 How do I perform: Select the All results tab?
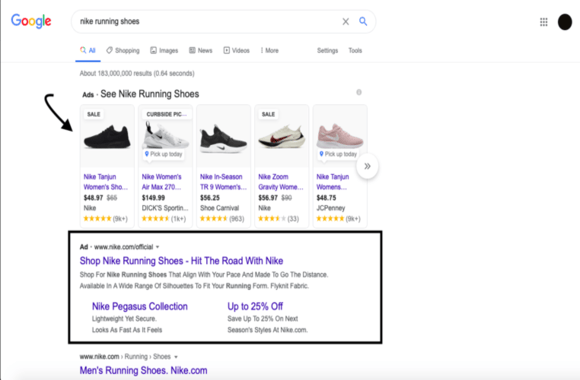pyautogui.click(x=88, y=50)
